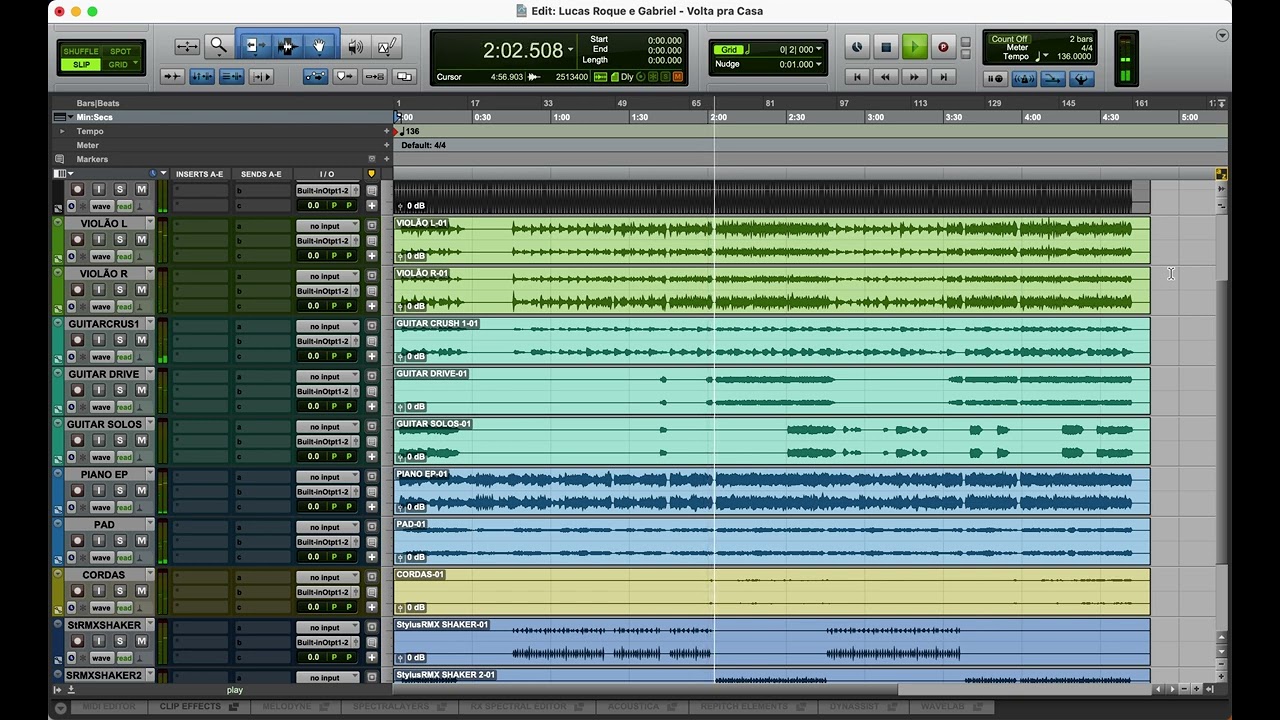Click INSERTS A-E column header
Viewport: 1280px width, 720px height.
[x=199, y=174]
